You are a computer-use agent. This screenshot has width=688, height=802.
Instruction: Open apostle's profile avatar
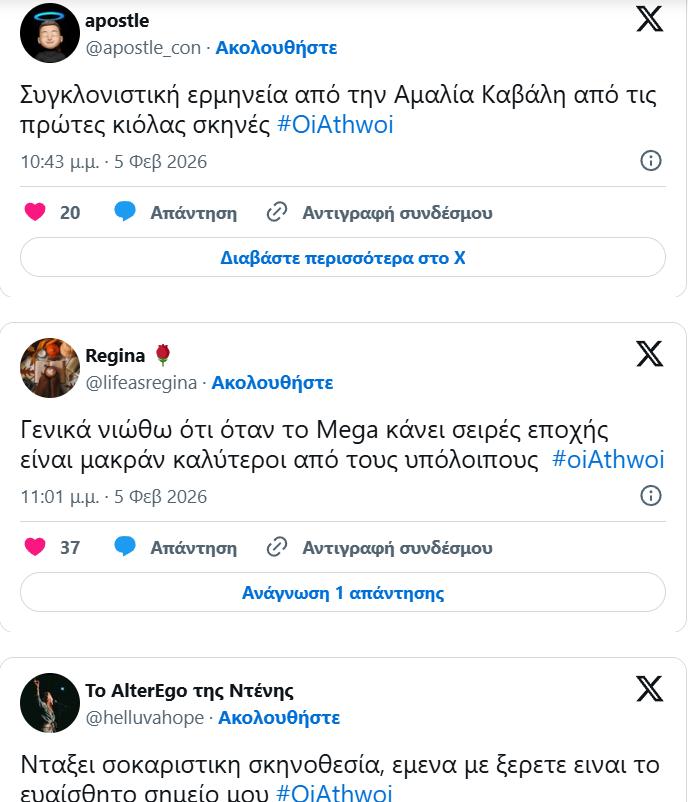click(50, 33)
